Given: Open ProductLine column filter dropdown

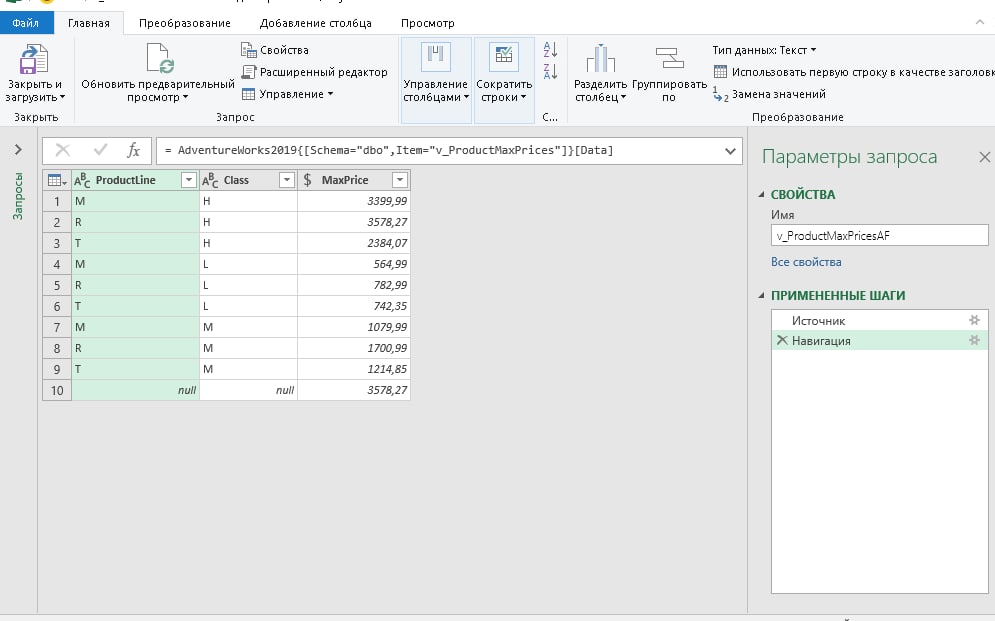Looking at the screenshot, I should tap(187, 180).
